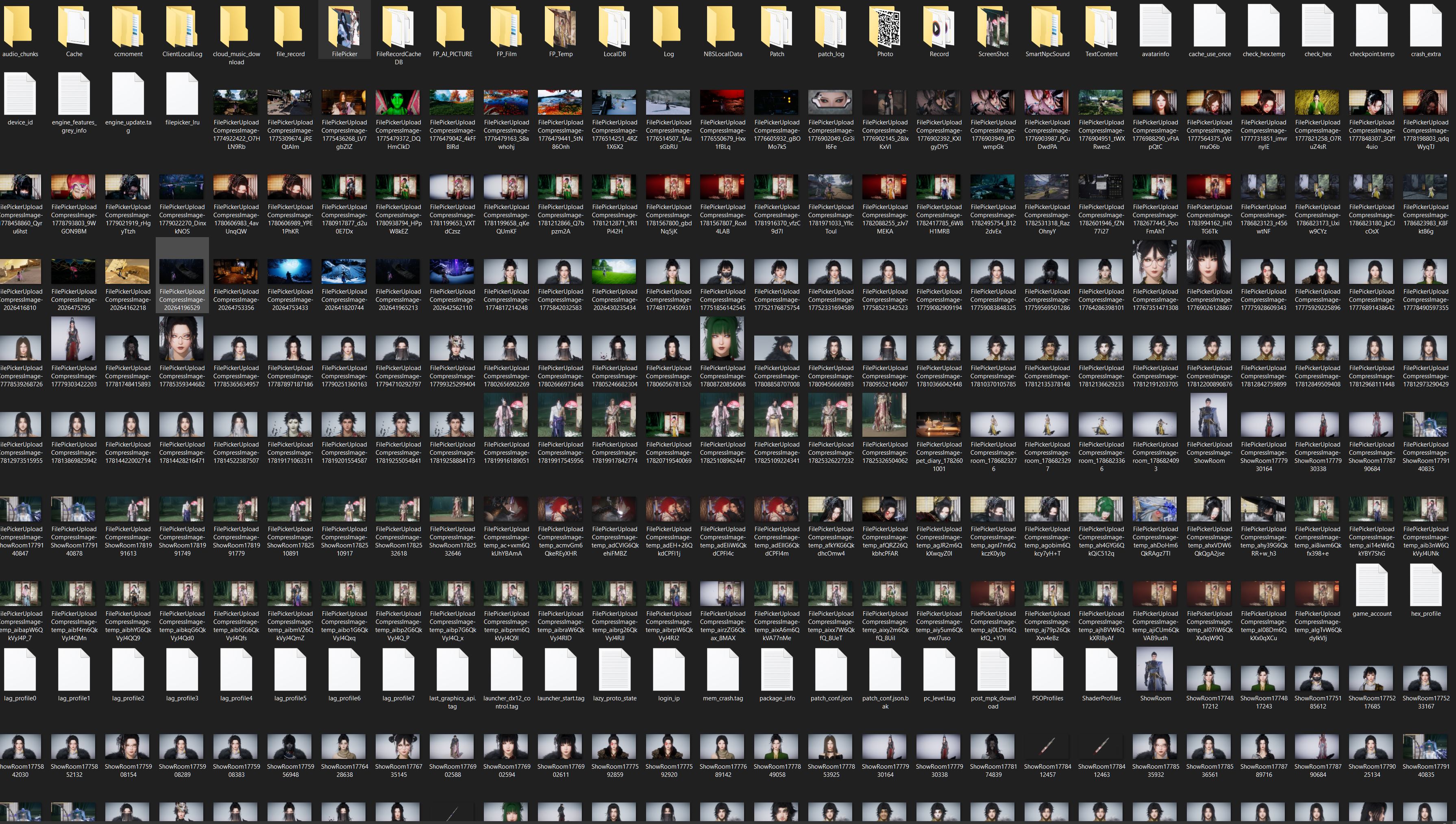Select the engine_update.tag file icon
Screen dimensions: 1456x824
pyautogui.click(x=128, y=94)
